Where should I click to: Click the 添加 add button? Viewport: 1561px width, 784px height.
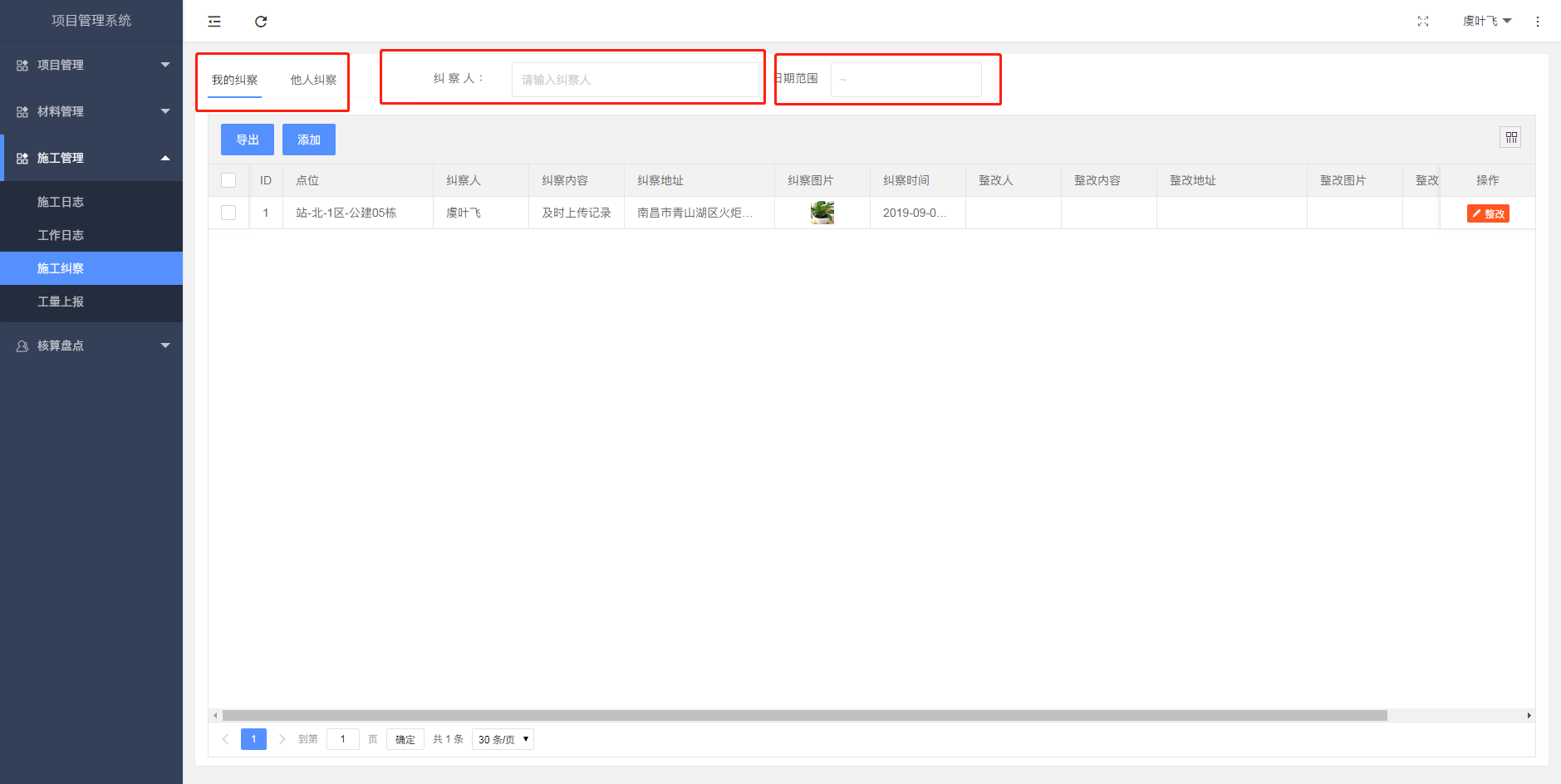tap(309, 140)
